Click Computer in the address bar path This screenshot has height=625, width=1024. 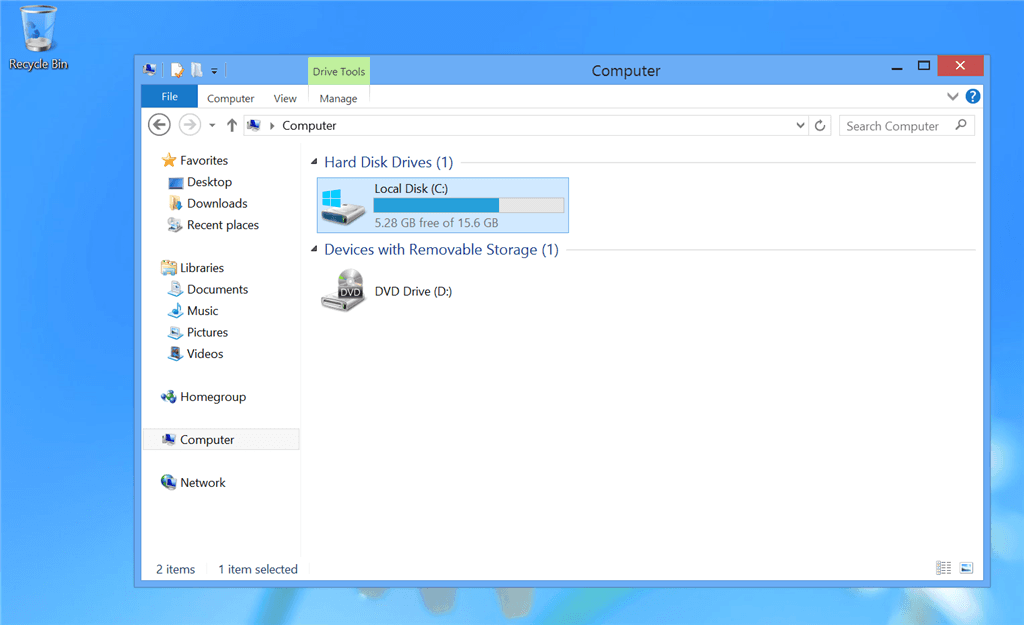coord(309,125)
